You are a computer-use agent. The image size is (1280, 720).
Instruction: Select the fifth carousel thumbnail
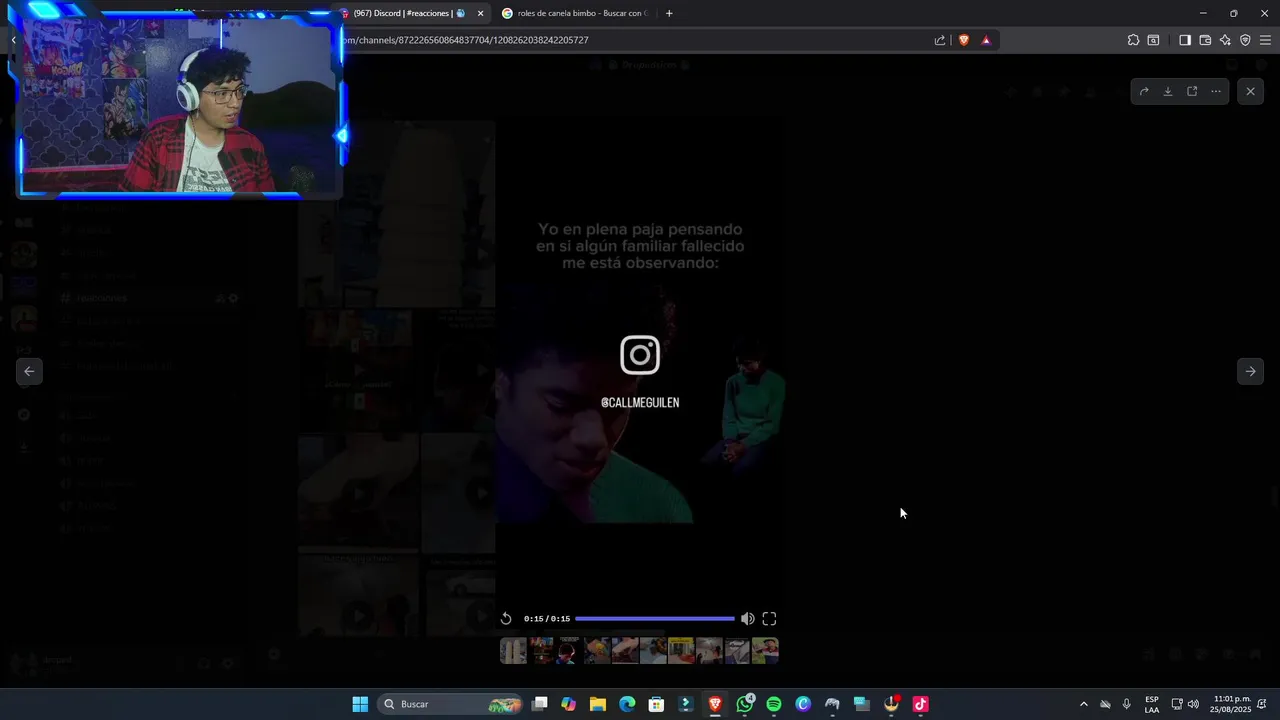click(625, 651)
